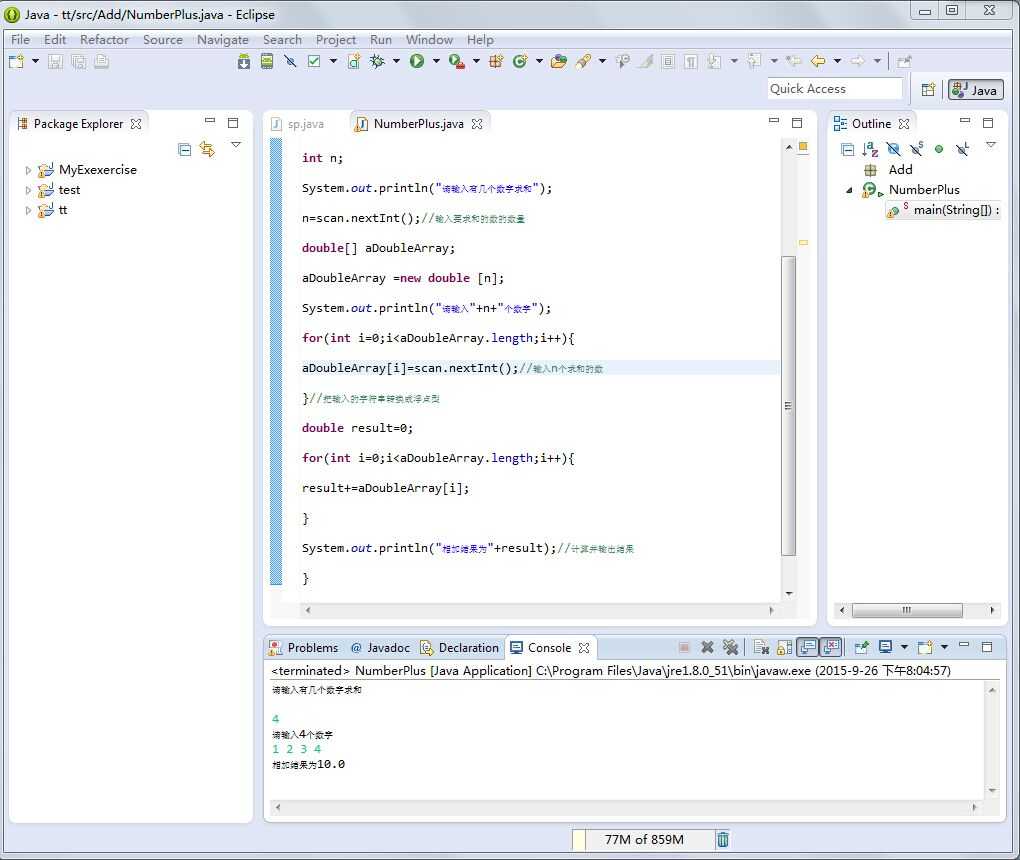Click the New file toolbar icon
Image resolution: width=1020 pixels, height=860 pixels.
click(16, 61)
